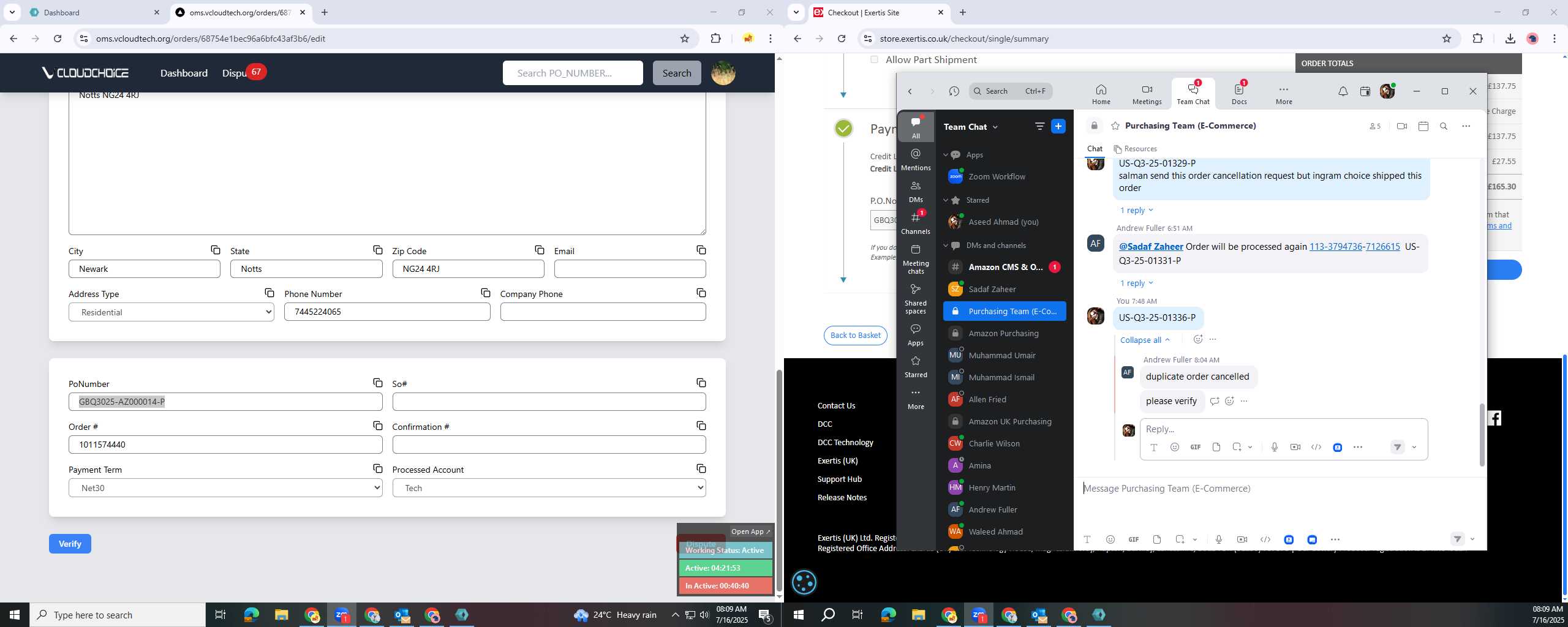Image resolution: width=1568 pixels, height=627 pixels.
Task: Copy the Order # field value
Action: (377, 426)
